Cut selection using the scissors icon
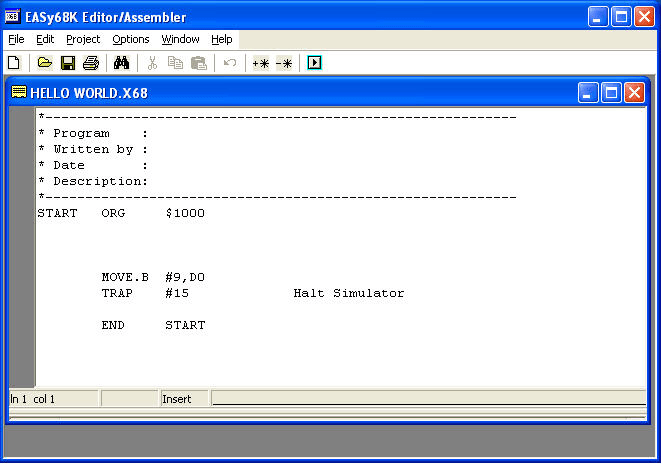Image resolution: width=661 pixels, height=465 pixels. pyautogui.click(x=152, y=63)
